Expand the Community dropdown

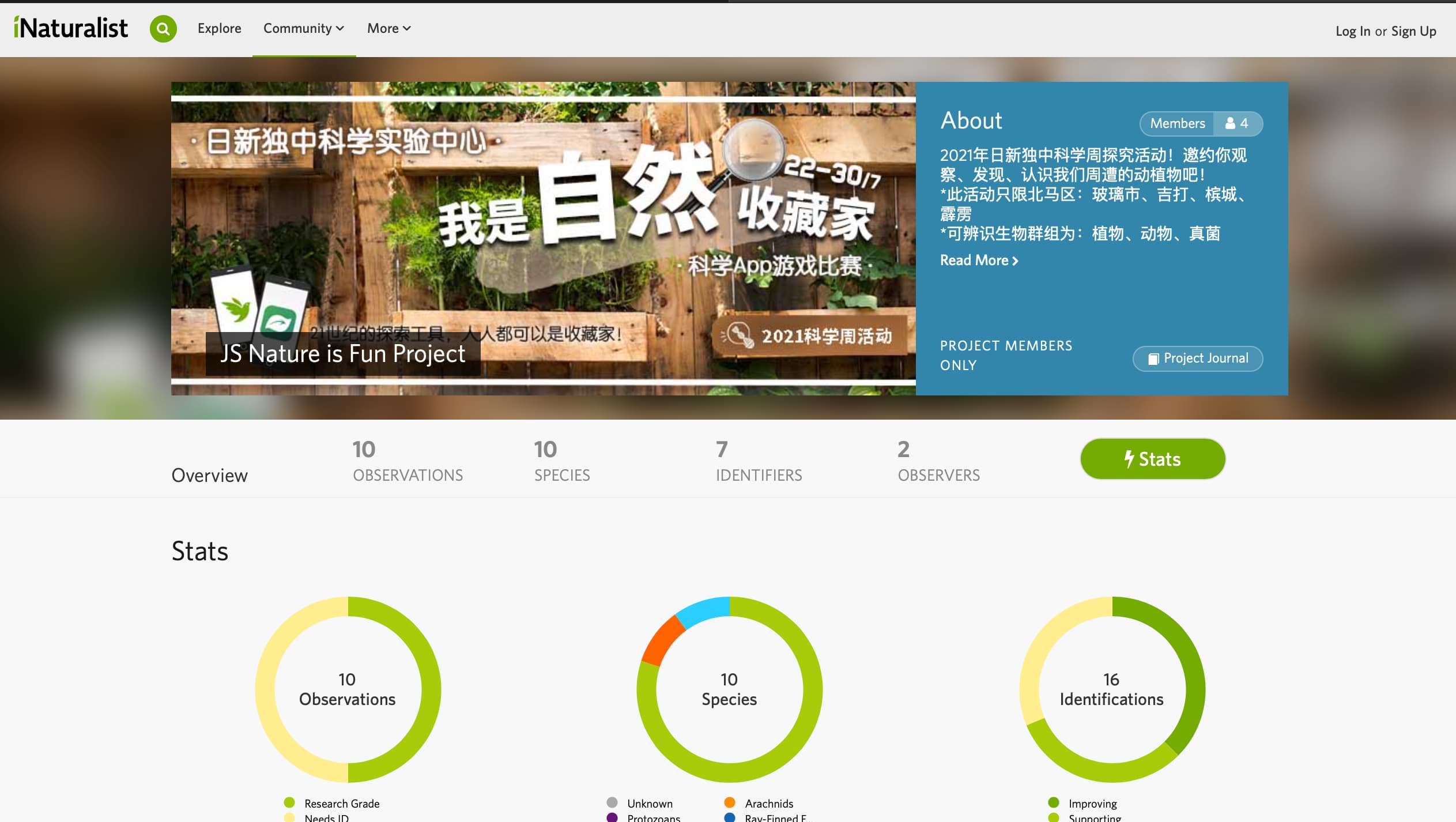pos(304,28)
